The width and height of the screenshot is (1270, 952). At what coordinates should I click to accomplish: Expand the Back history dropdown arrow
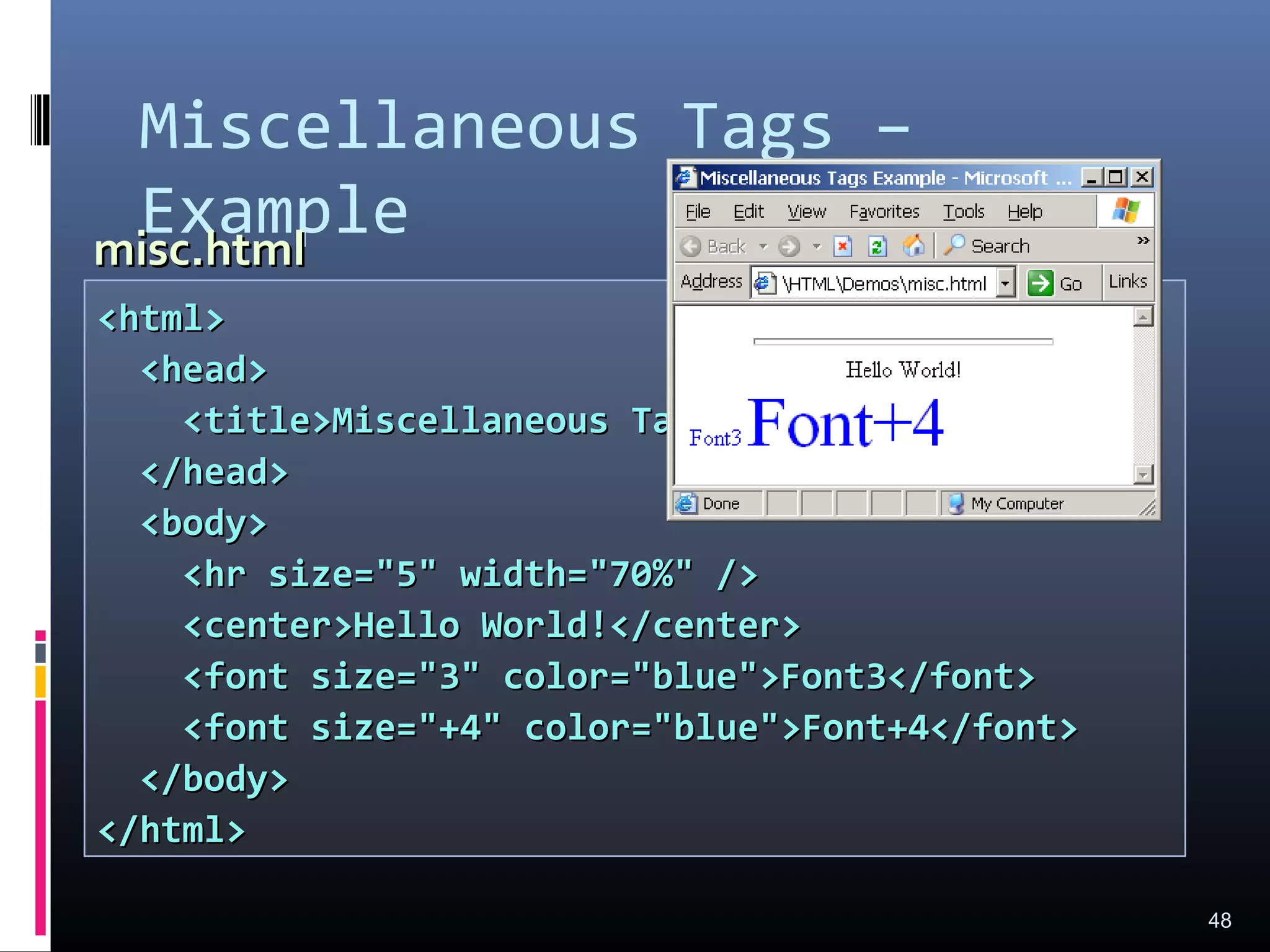763,246
